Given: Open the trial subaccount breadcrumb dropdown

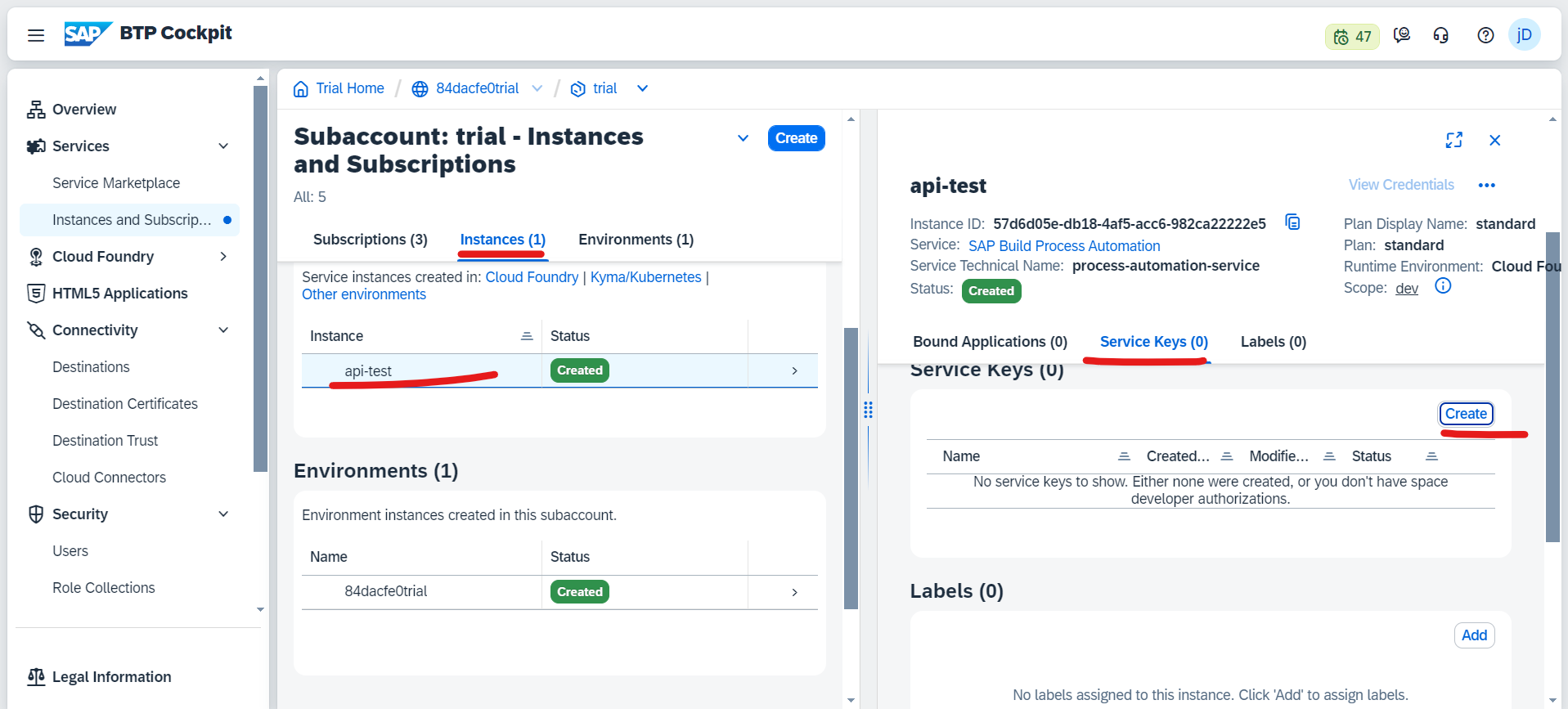Looking at the screenshot, I should click(643, 88).
